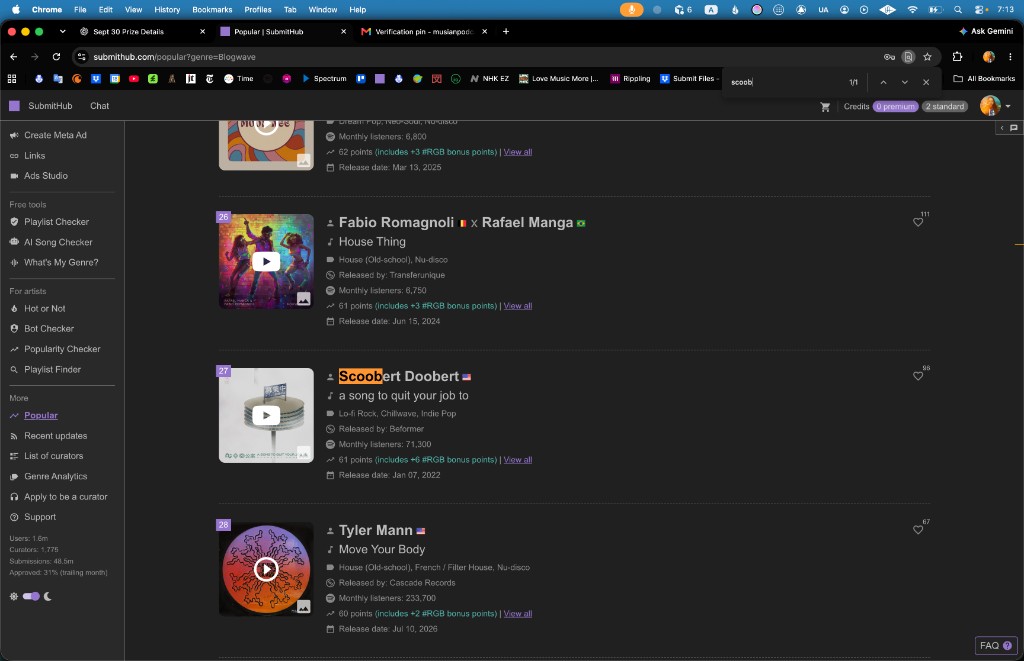This screenshot has width=1024, height=661.
Task: Open macOS Spotlight search icon
Action: pos(957,10)
